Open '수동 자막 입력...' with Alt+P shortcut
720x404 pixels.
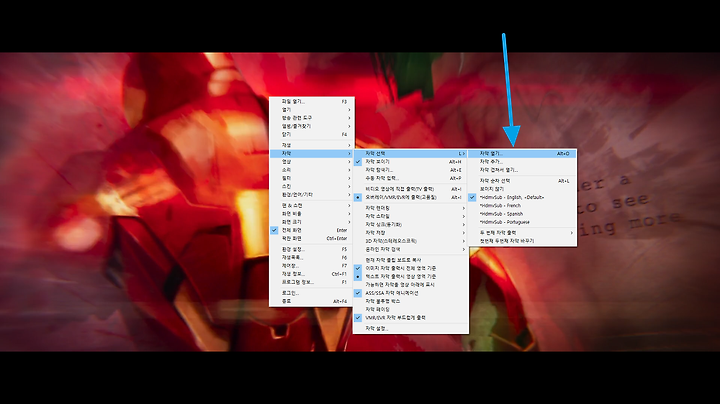pyautogui.click(x=411, y=178)
